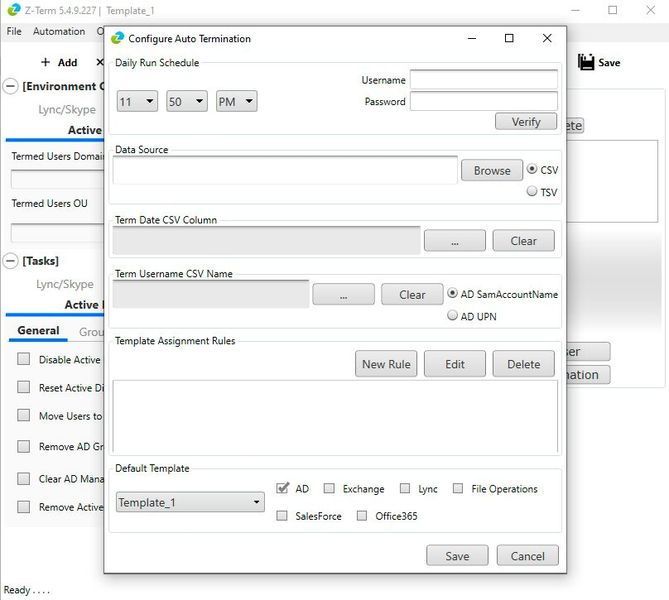Enable the Office365 checkbox
Screen dimensions: 669x600
(x=362, y=516)
